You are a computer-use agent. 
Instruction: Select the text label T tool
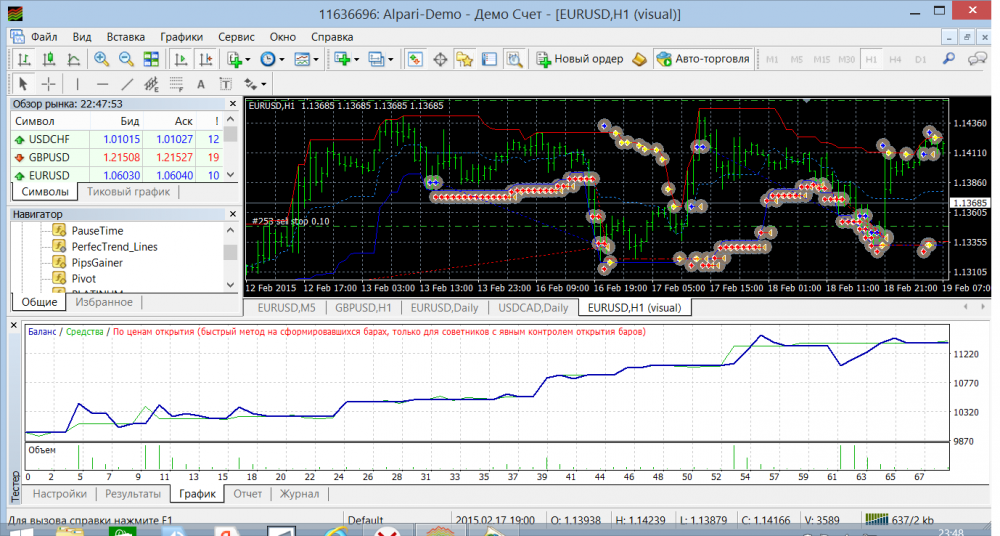pos(225,84)
